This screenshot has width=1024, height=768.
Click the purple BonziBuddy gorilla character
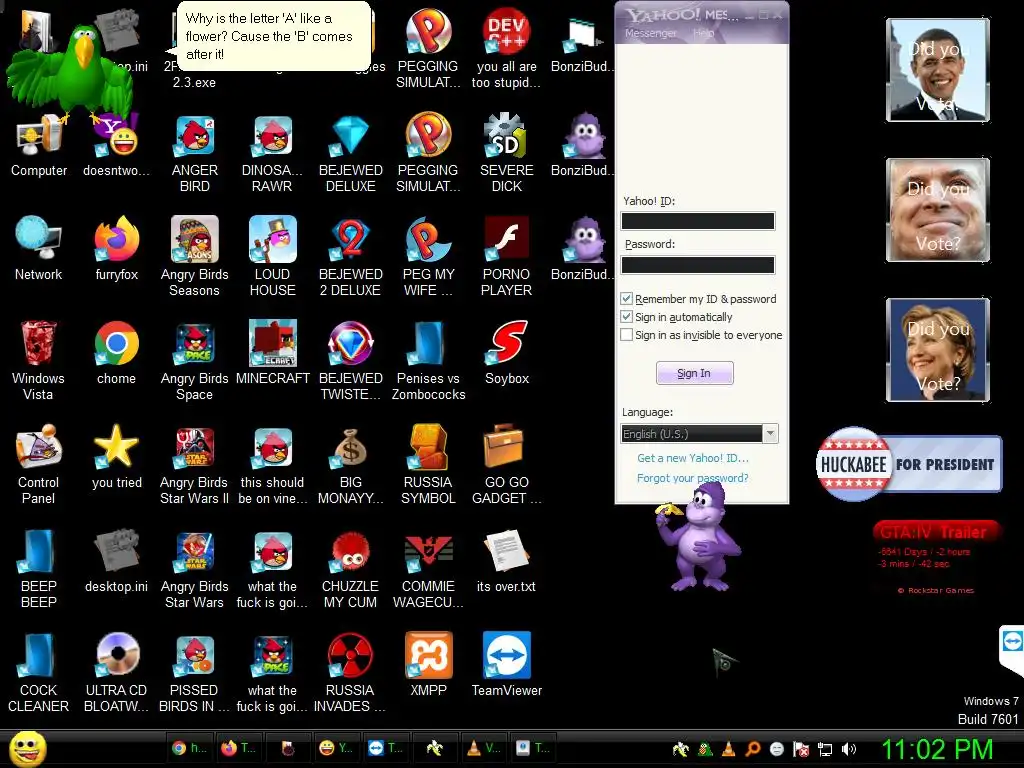pyautogui.click(x=699, y=539)
